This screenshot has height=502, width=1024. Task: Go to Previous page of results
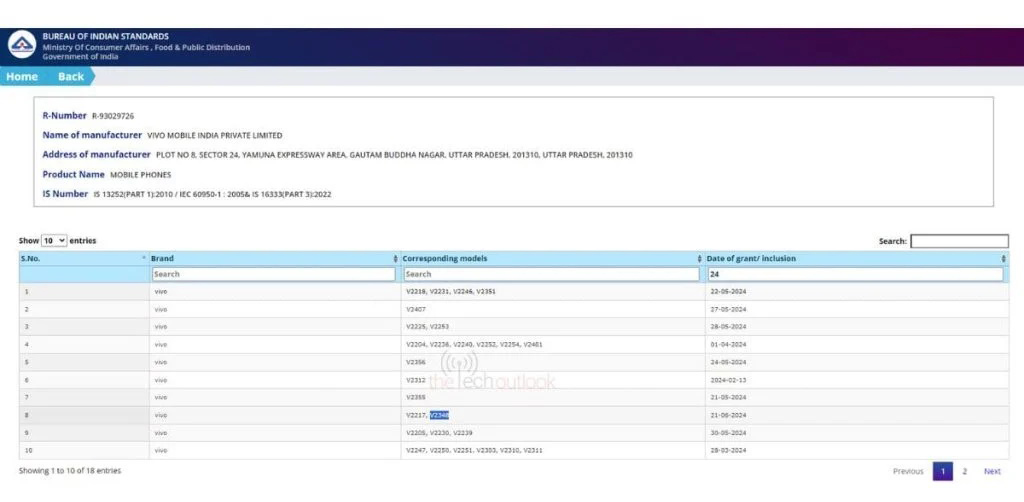coord(908,471)
